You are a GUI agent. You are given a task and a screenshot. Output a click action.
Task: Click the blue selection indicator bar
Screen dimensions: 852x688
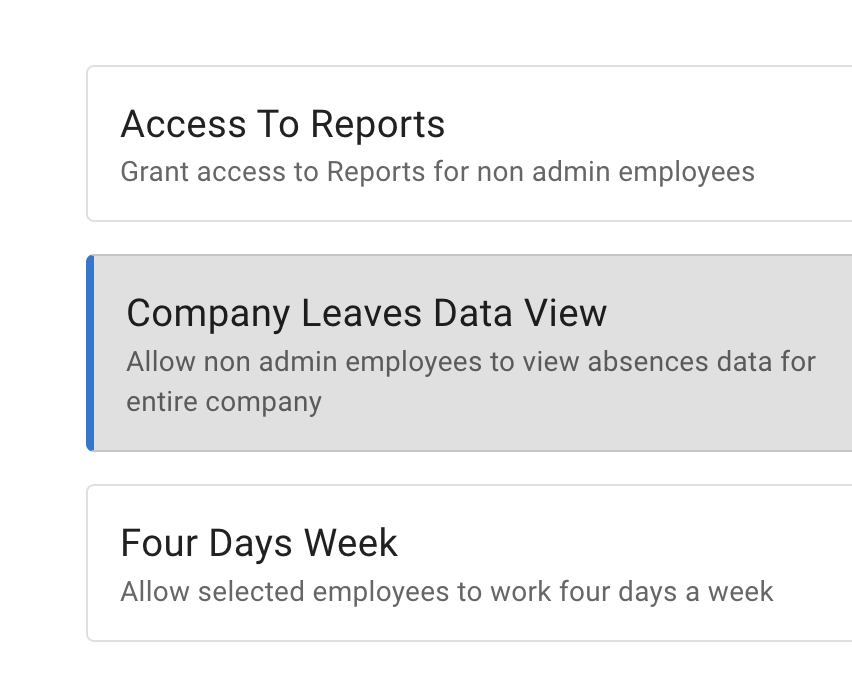91,352
